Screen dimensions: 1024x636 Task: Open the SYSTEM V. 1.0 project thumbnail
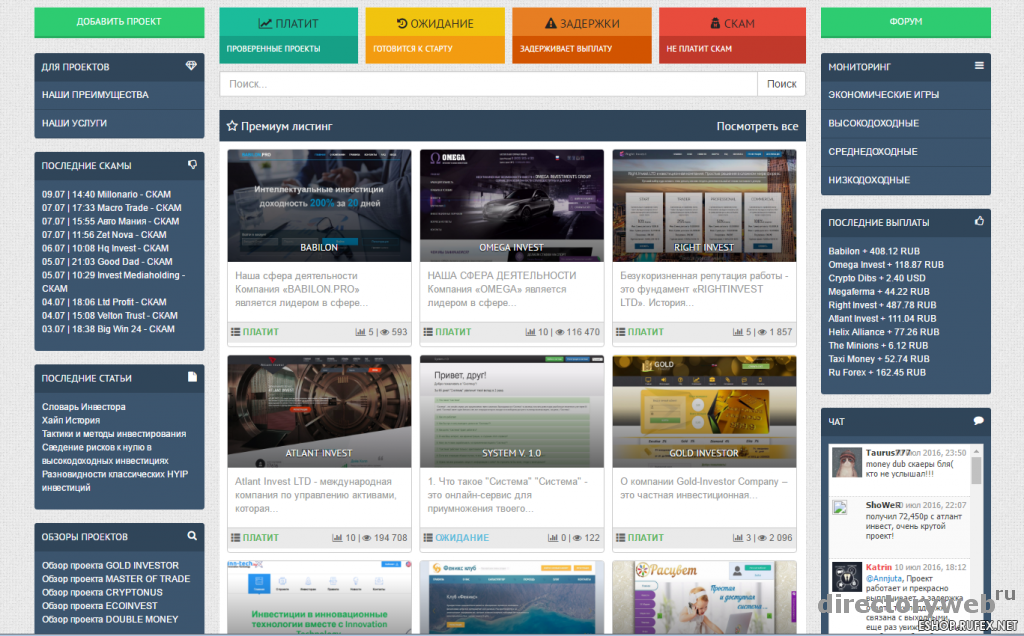click(512, 411)
